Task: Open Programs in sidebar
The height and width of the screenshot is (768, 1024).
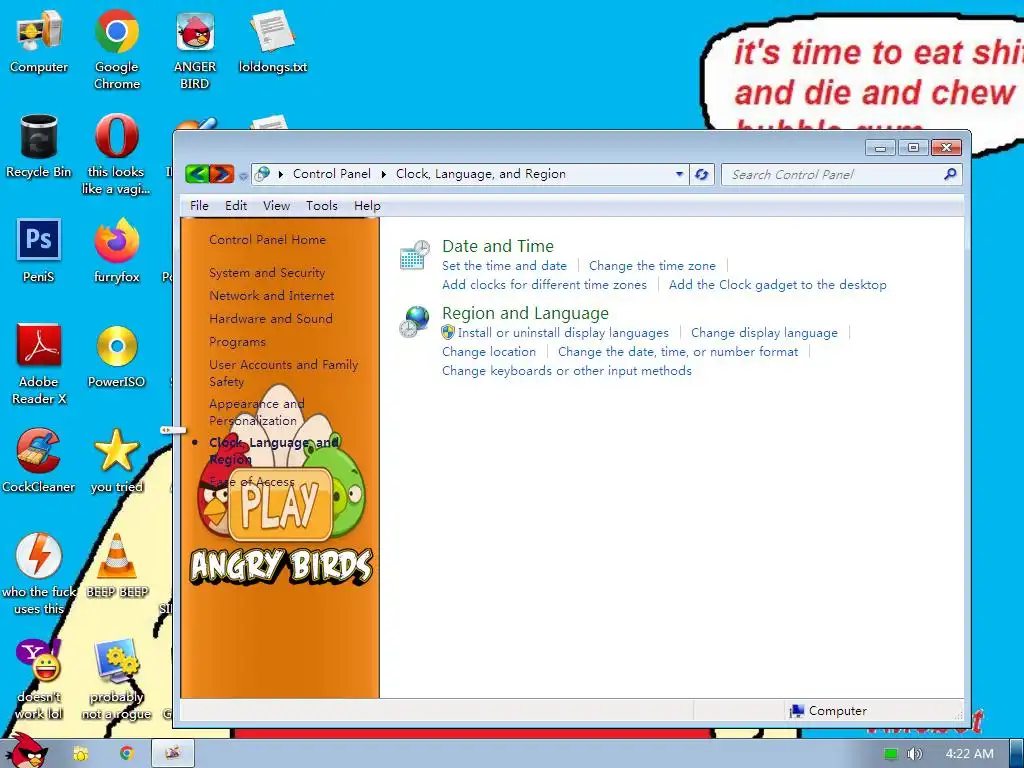Action: point(237,342)
